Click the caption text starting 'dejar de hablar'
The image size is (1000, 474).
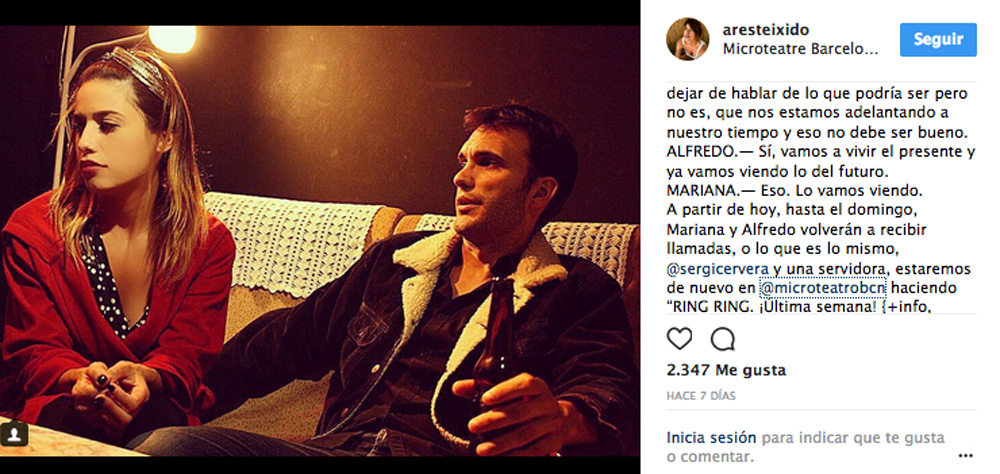[x=821, y=198]
